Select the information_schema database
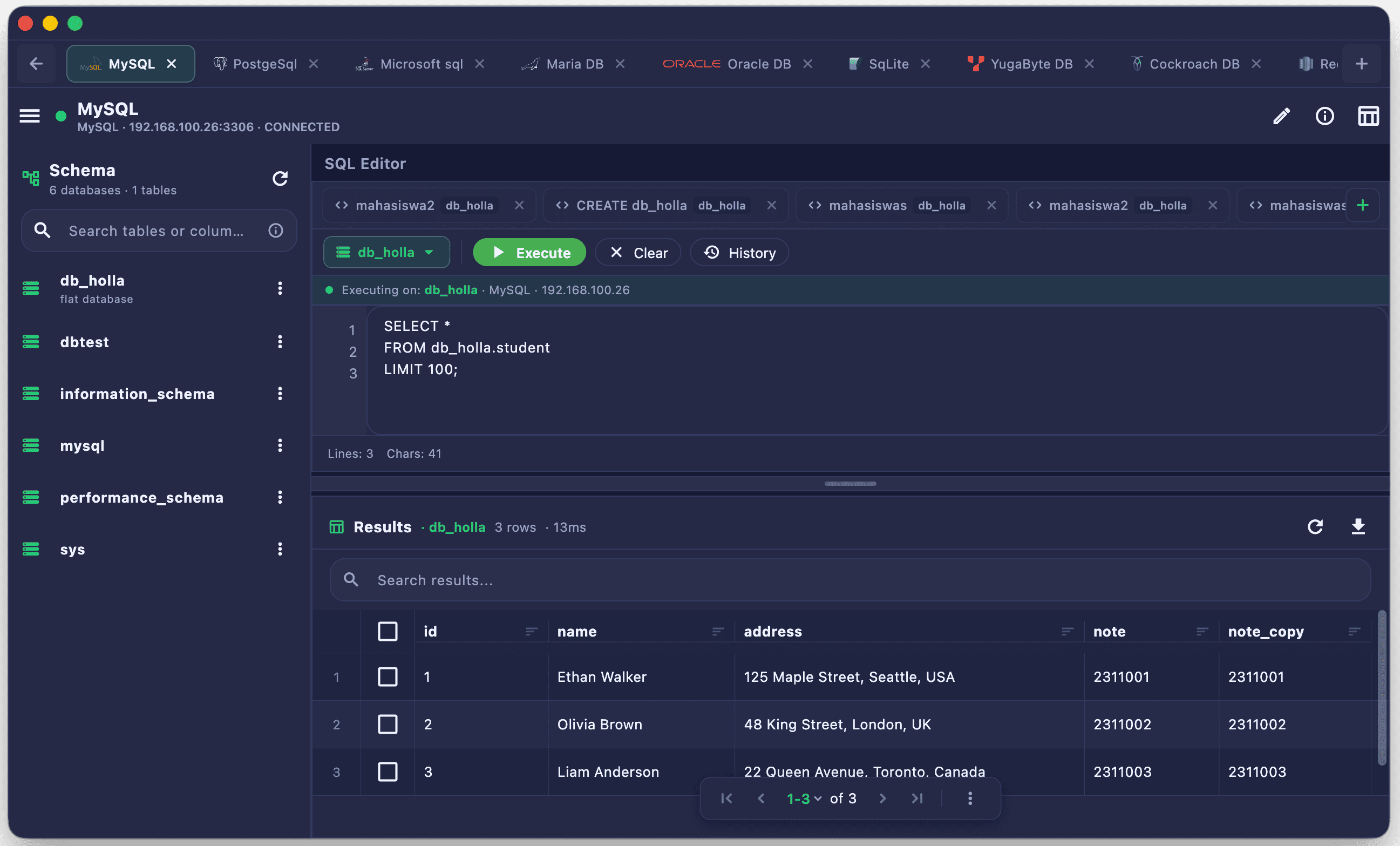The height and width of the screenshot is (846, 1400). coord(137,394)
